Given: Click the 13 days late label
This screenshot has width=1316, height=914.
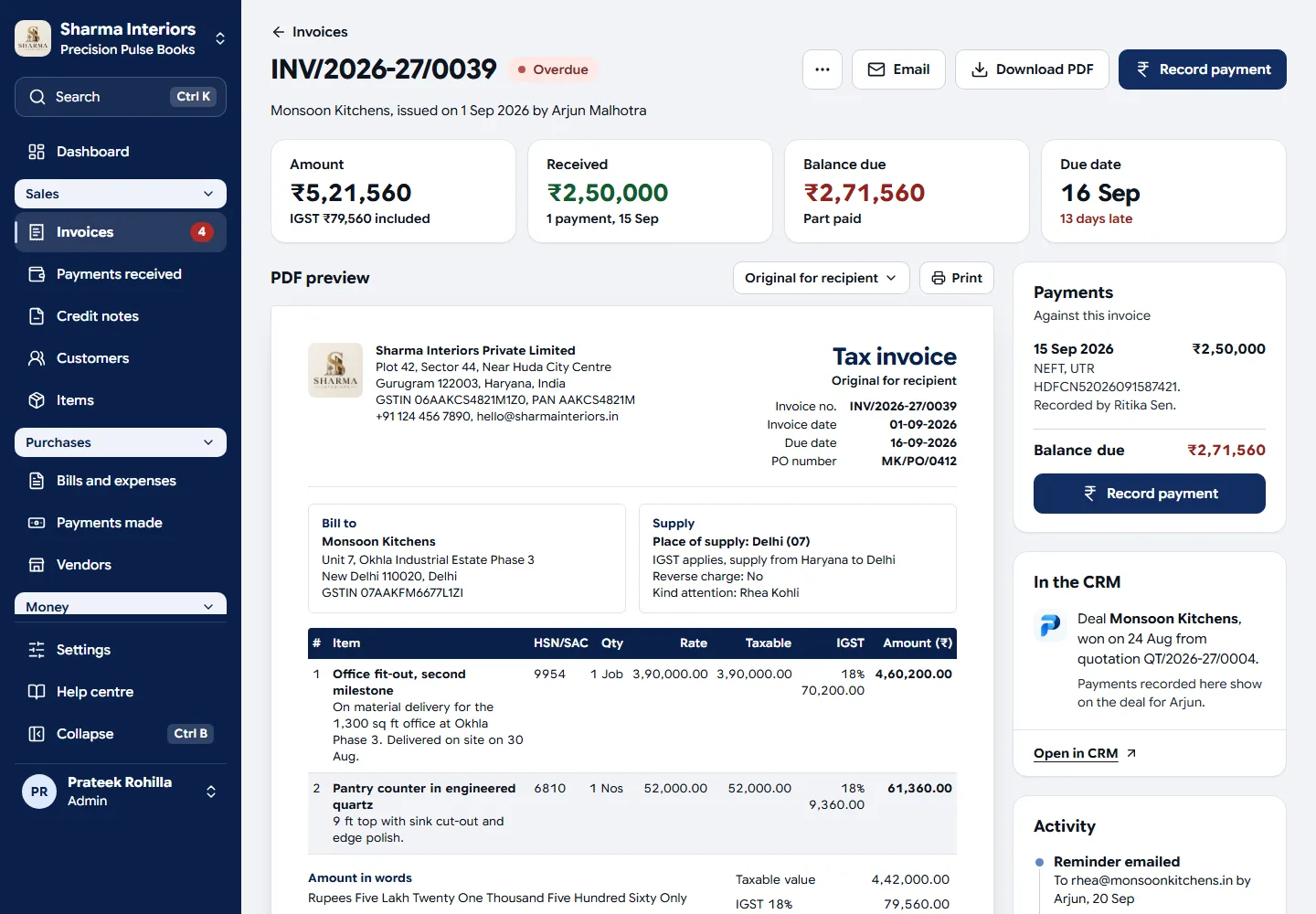Looking at the screenshot, I should tap(1096, 218).
